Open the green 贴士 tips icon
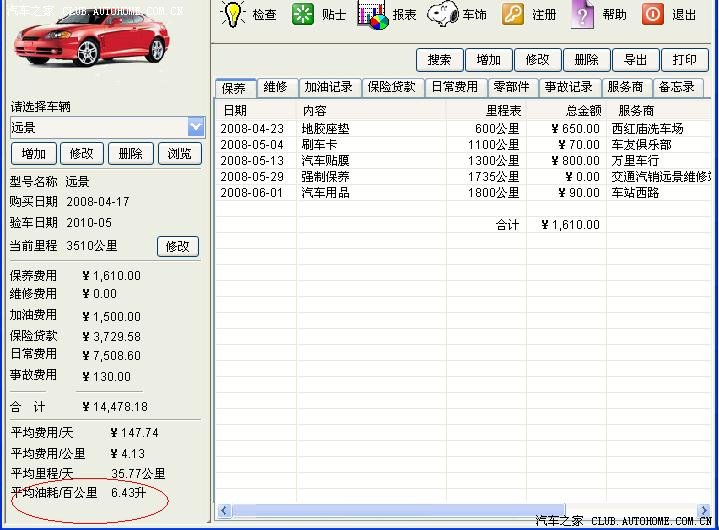This screenshot has height=530, width=719. pyautogui.click(x=302, y=14)
